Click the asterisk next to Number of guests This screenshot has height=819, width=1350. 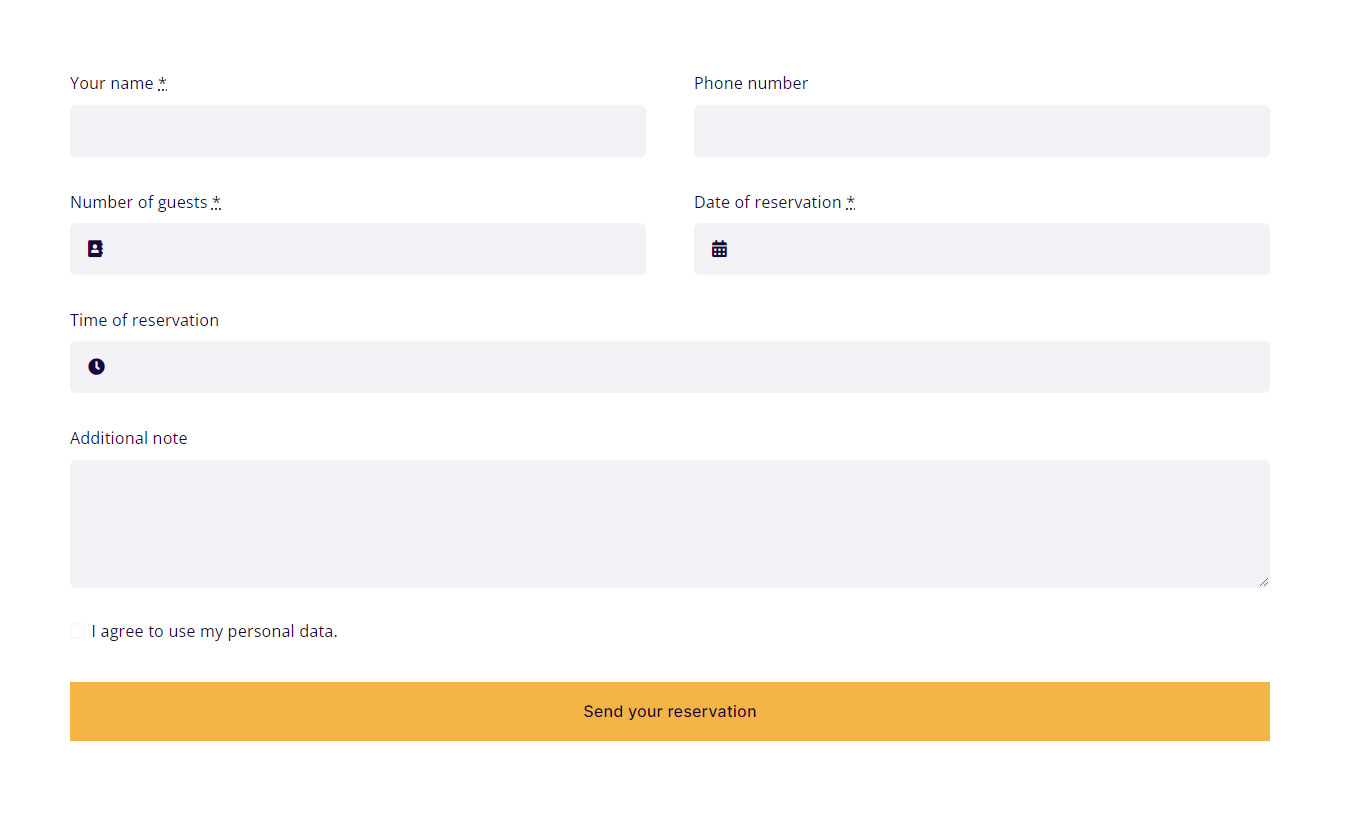[x=217, y=202]
